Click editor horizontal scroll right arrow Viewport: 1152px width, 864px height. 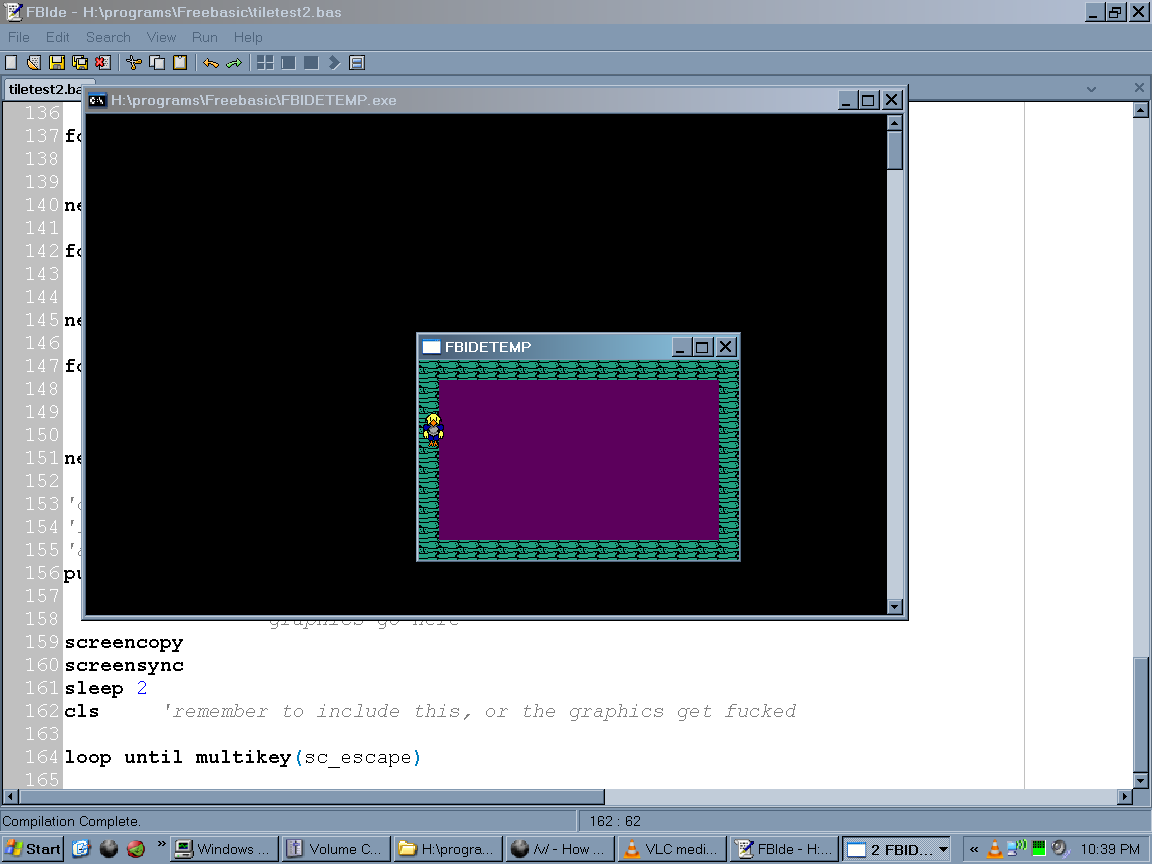pyautogui.click(x=1125, y=796)
